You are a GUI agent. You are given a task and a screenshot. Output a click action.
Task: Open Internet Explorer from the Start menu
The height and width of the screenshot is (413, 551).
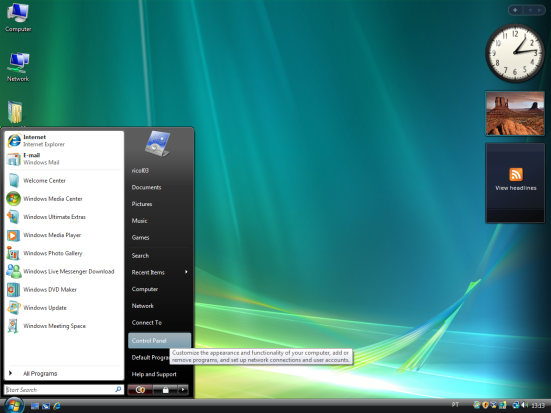(x=64, y=141)
